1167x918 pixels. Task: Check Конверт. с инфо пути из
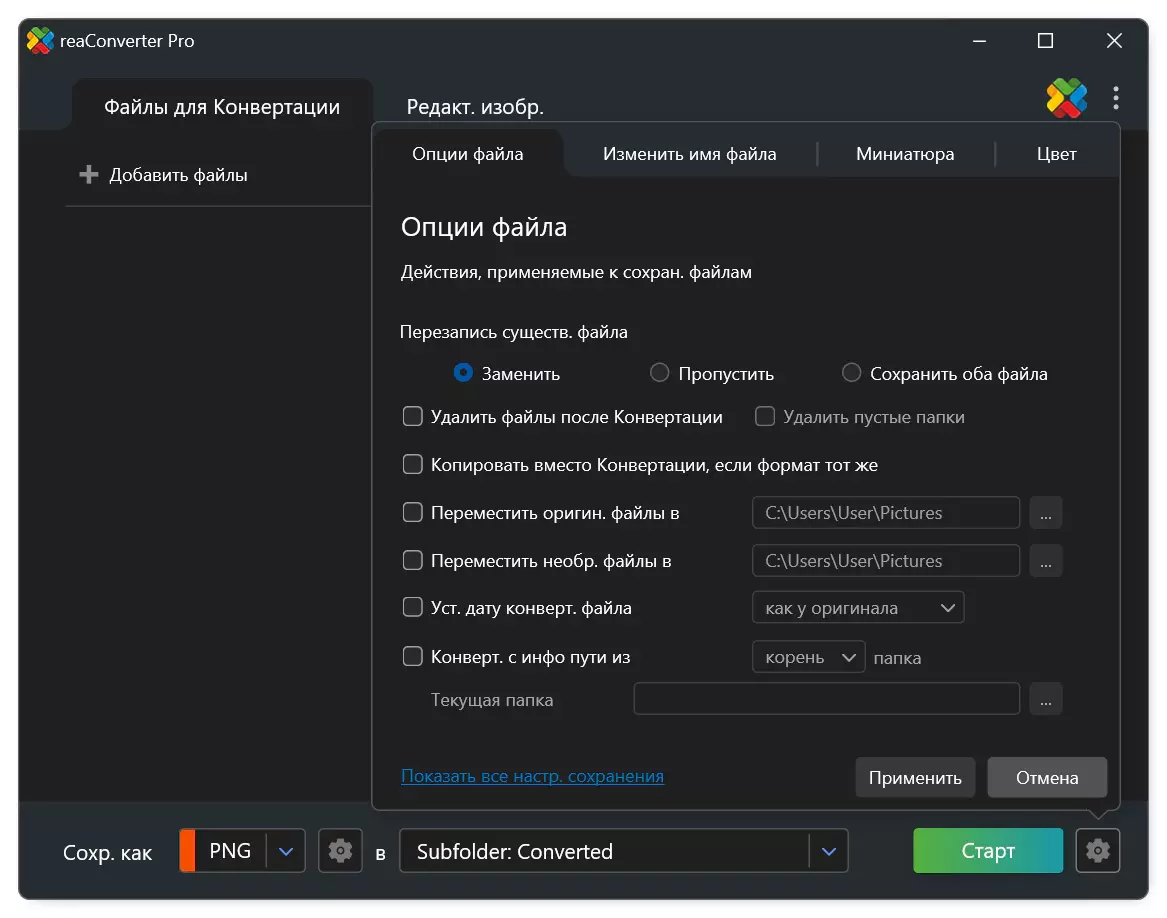(412, 656)
